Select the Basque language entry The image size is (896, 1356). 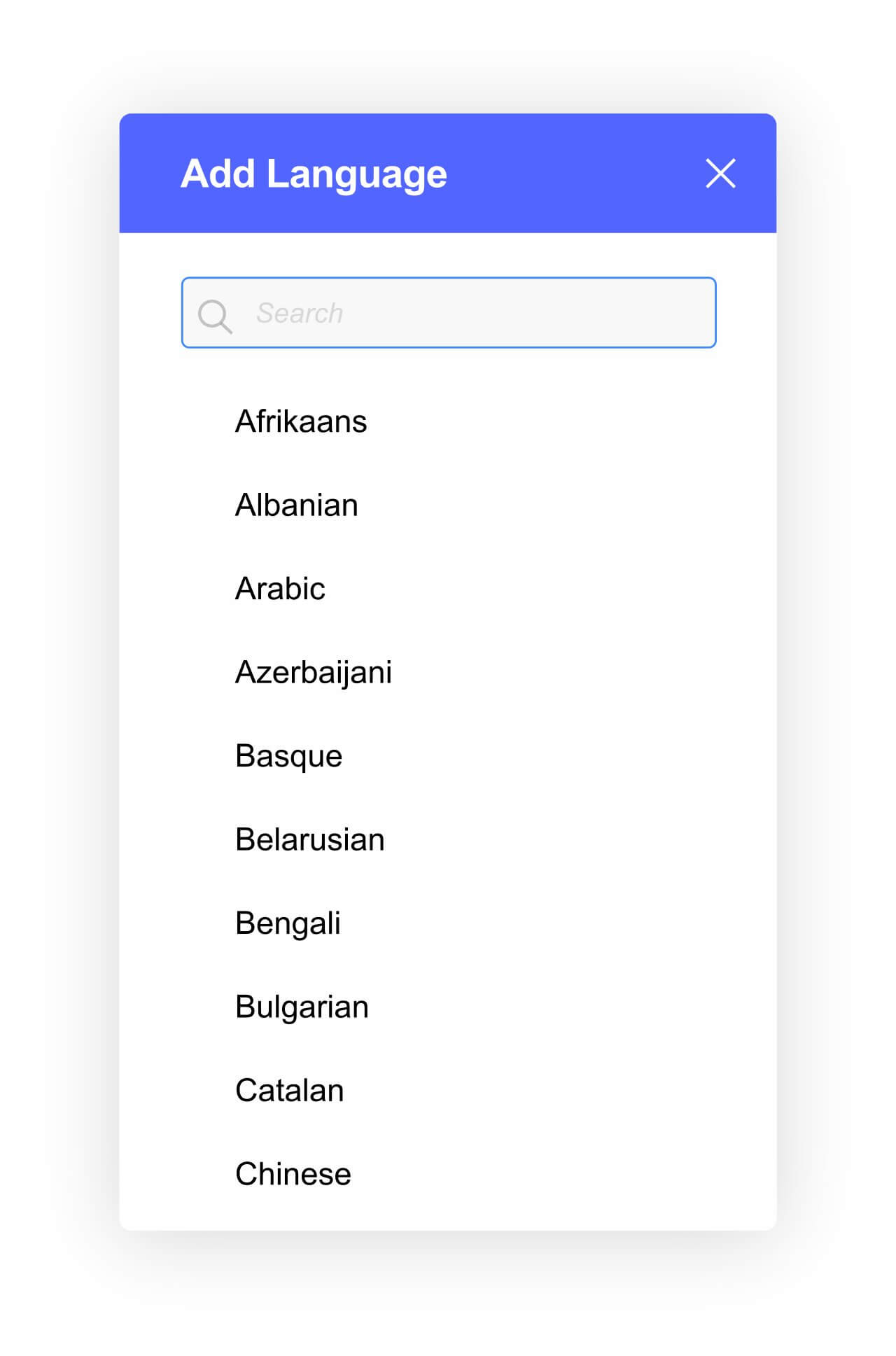pos(288,756)
